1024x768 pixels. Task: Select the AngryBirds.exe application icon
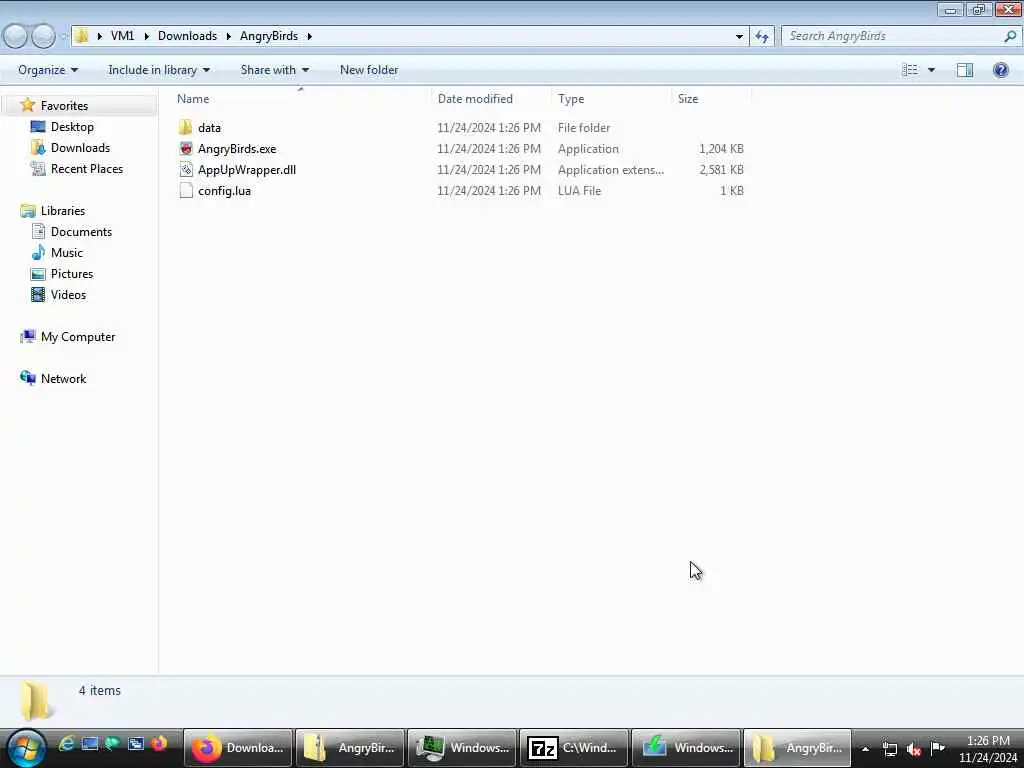click(186, 149)
